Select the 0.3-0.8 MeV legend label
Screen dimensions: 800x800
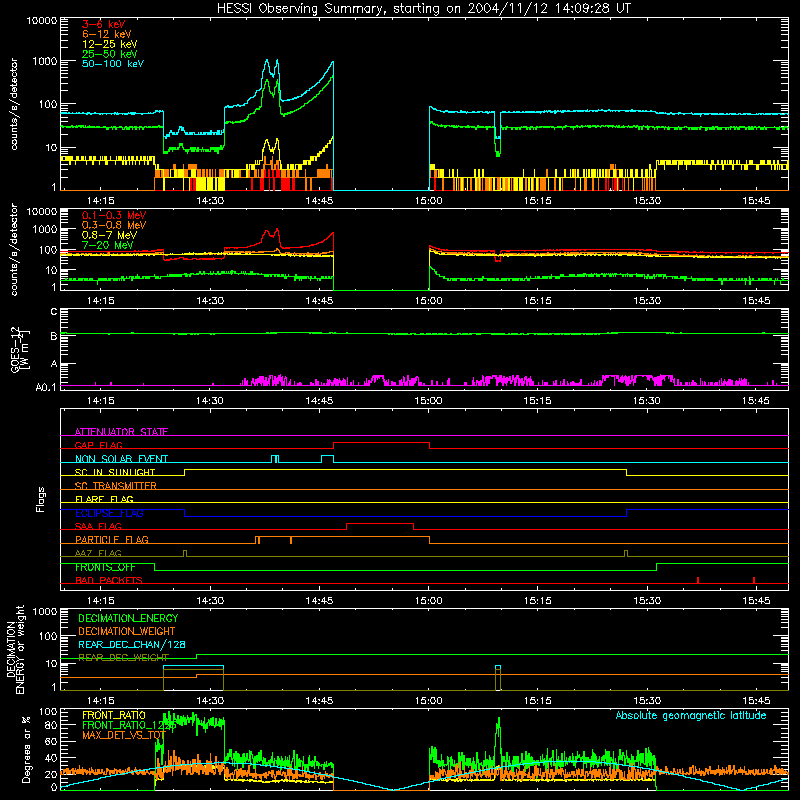coord(114,225)
